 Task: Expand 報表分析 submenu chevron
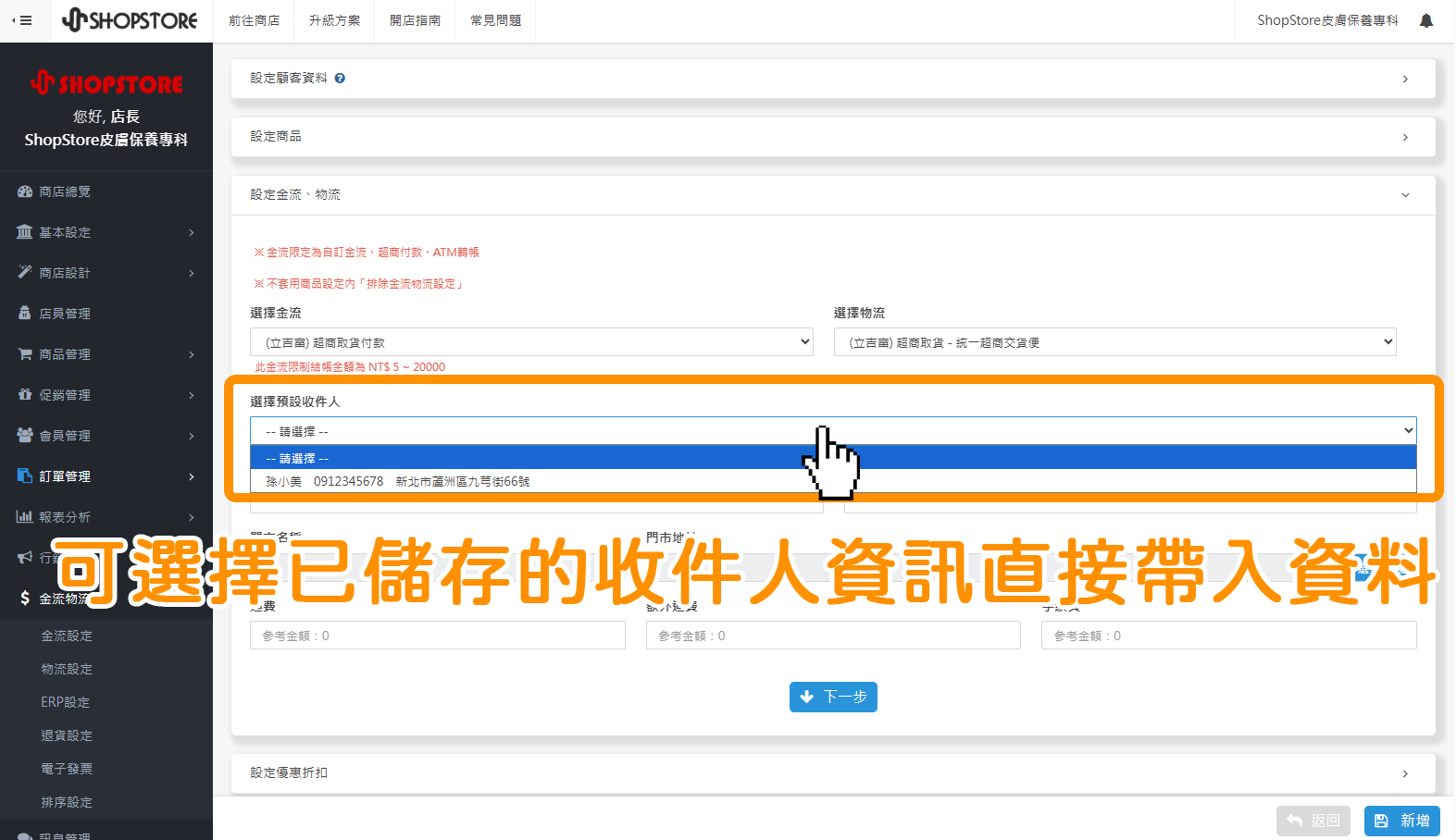(x=192, y=517)
